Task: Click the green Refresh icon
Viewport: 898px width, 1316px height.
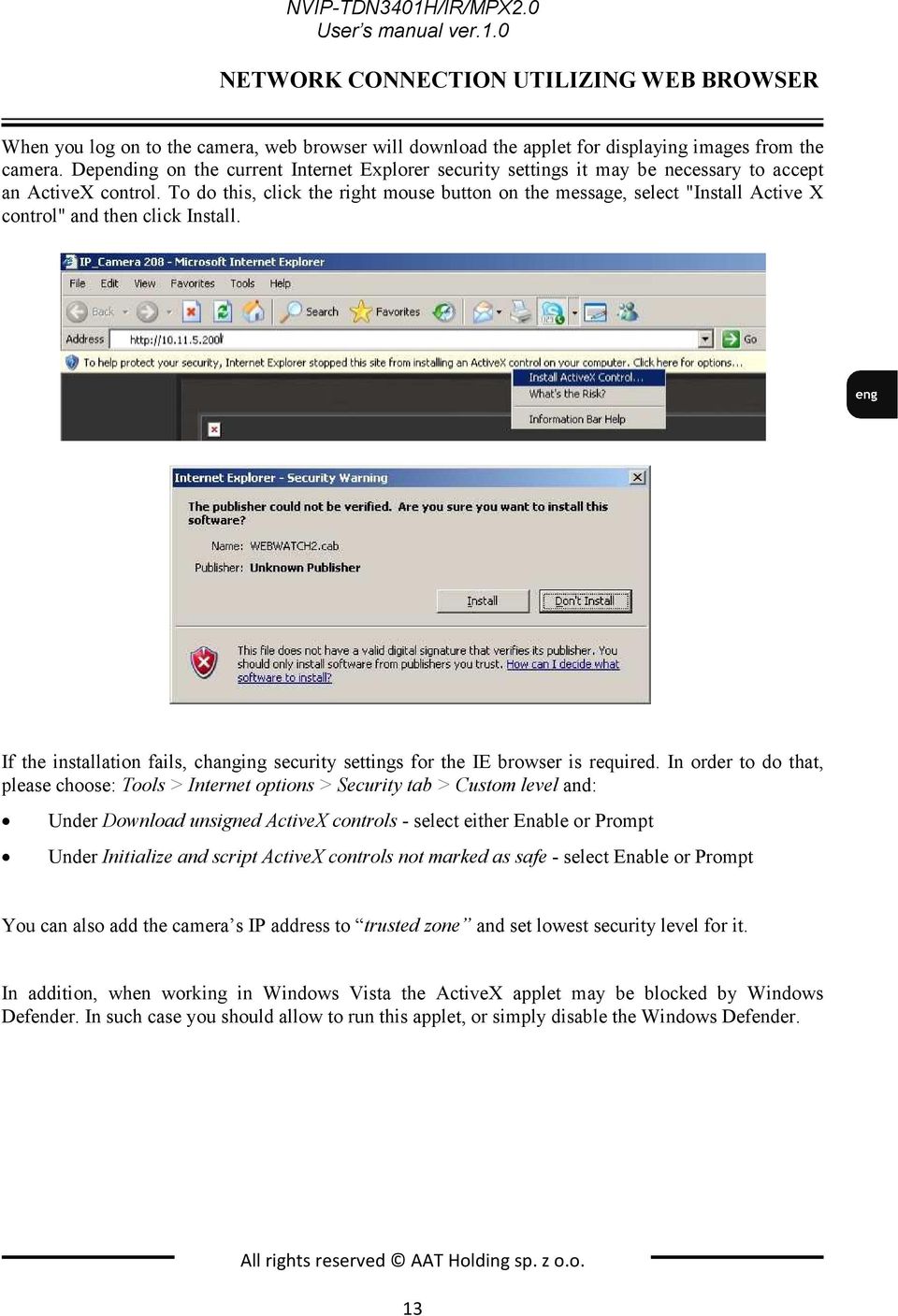Action: (223, 311)
